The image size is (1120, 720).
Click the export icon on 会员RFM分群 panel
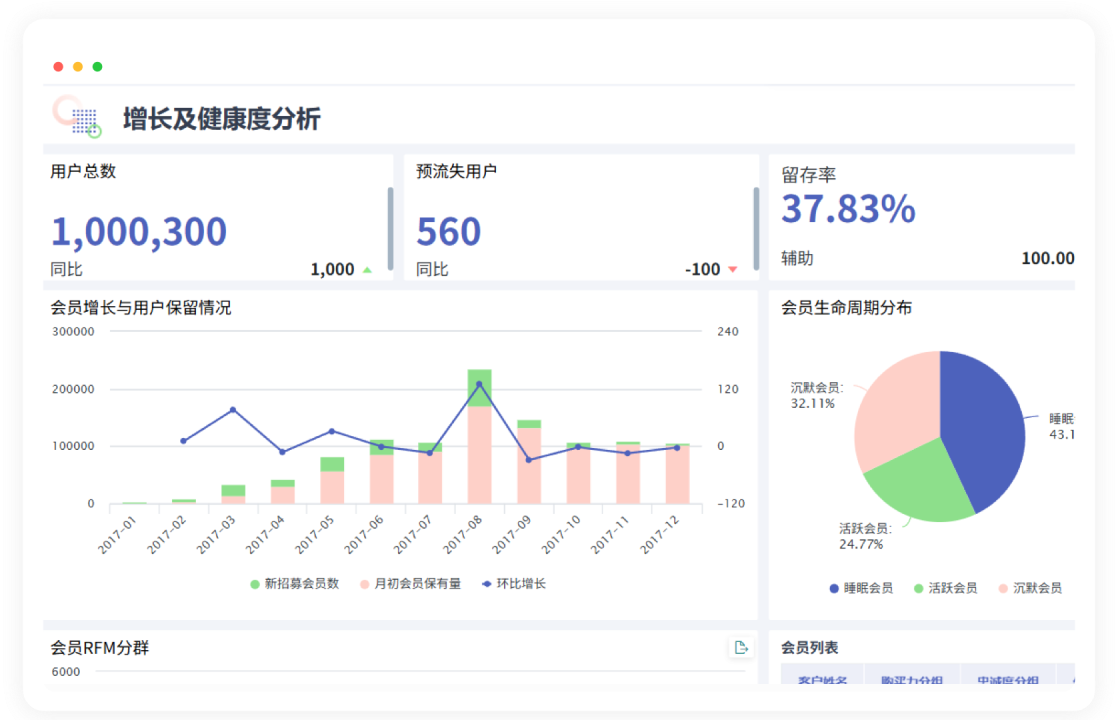[741, 648]
